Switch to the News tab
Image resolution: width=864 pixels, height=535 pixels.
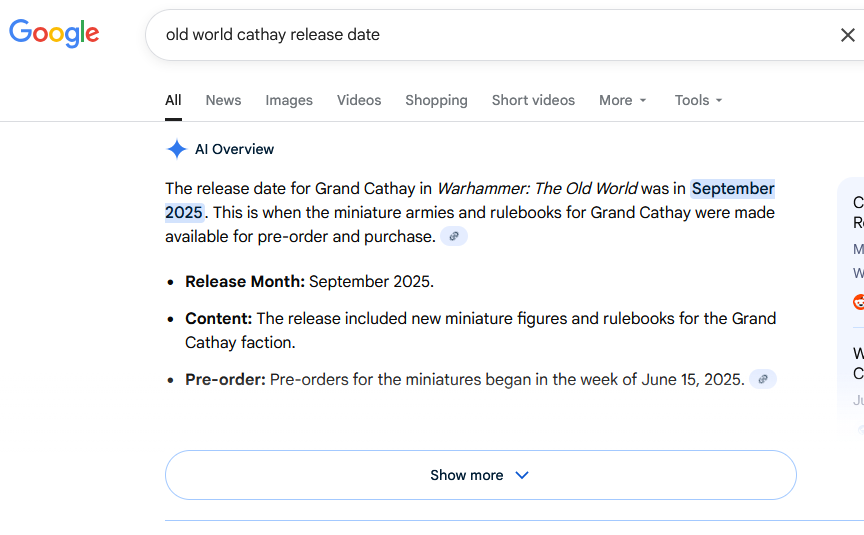coord(223,100)
